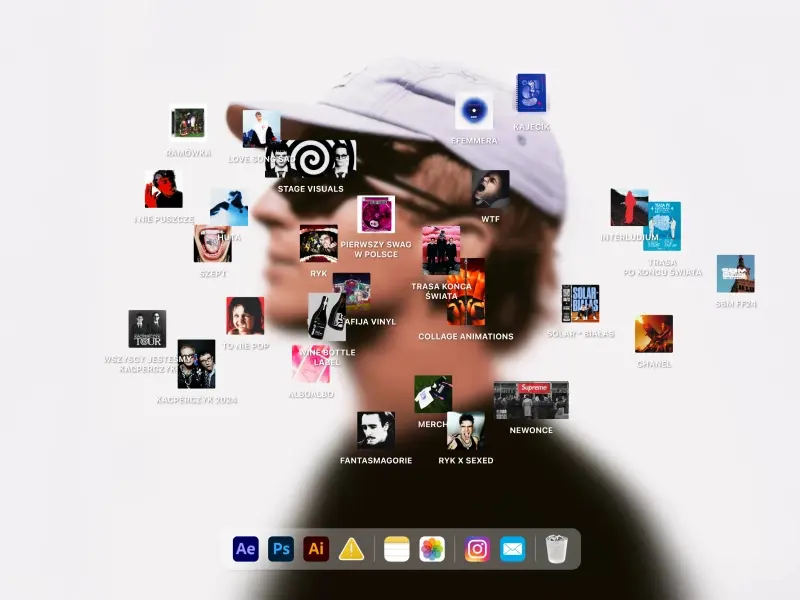Launch Photoshop from the dock
The height and width of the screenshot is (600, 800).
(x=281, y=549)
